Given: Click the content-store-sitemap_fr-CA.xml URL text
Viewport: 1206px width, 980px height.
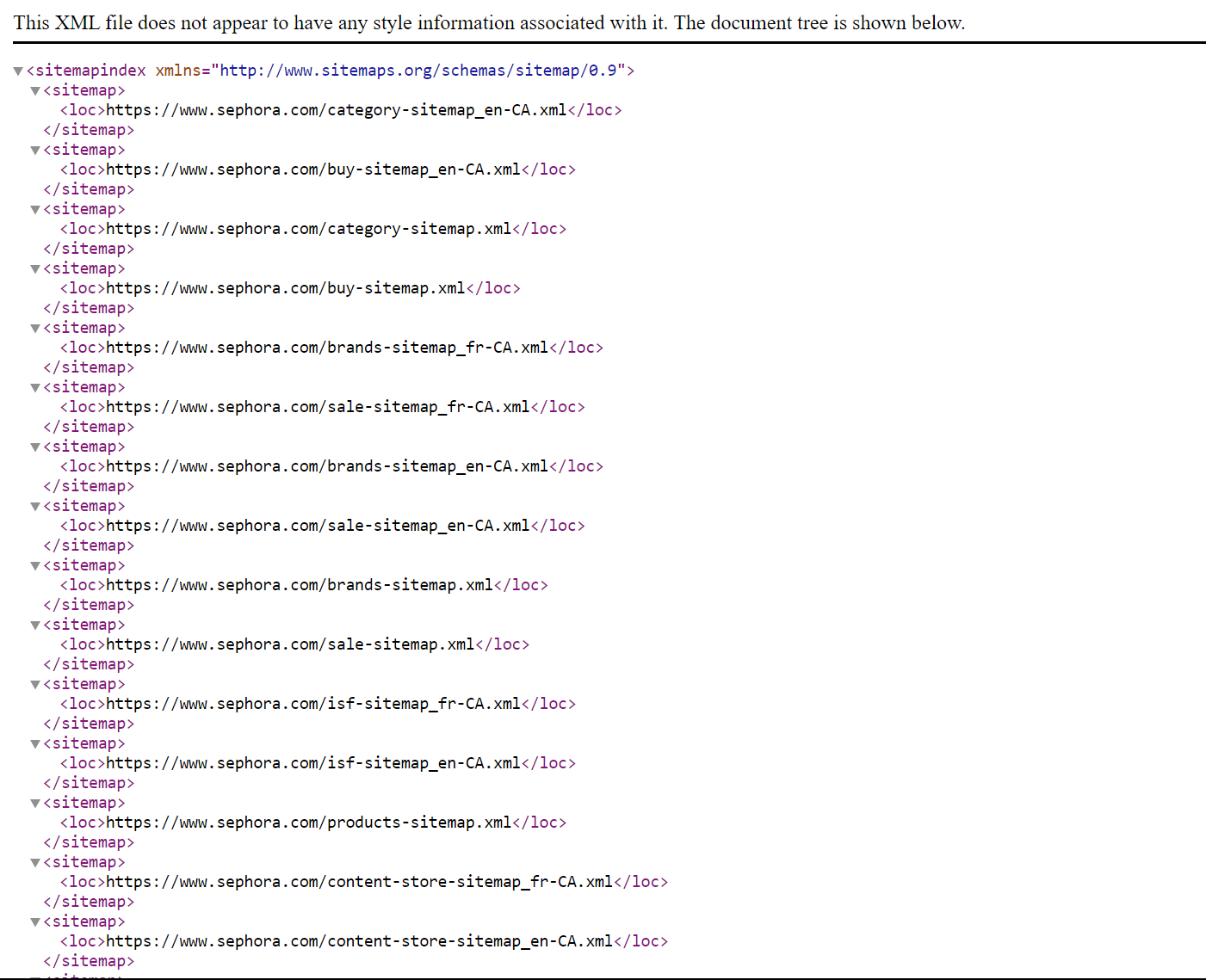Looking at the screenshot, I should pyautogui.click(x=360, y=882).
